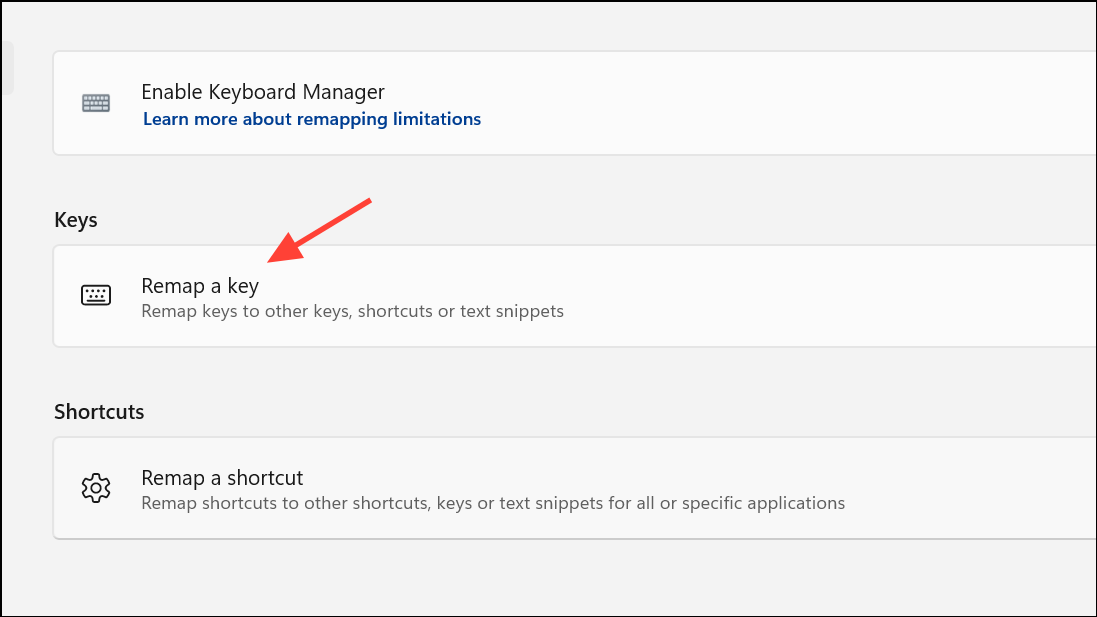This screenshot has width=1097, height=617.
Task: Click the Enable Keyboard Manager title text
Action: click(263, 92)
